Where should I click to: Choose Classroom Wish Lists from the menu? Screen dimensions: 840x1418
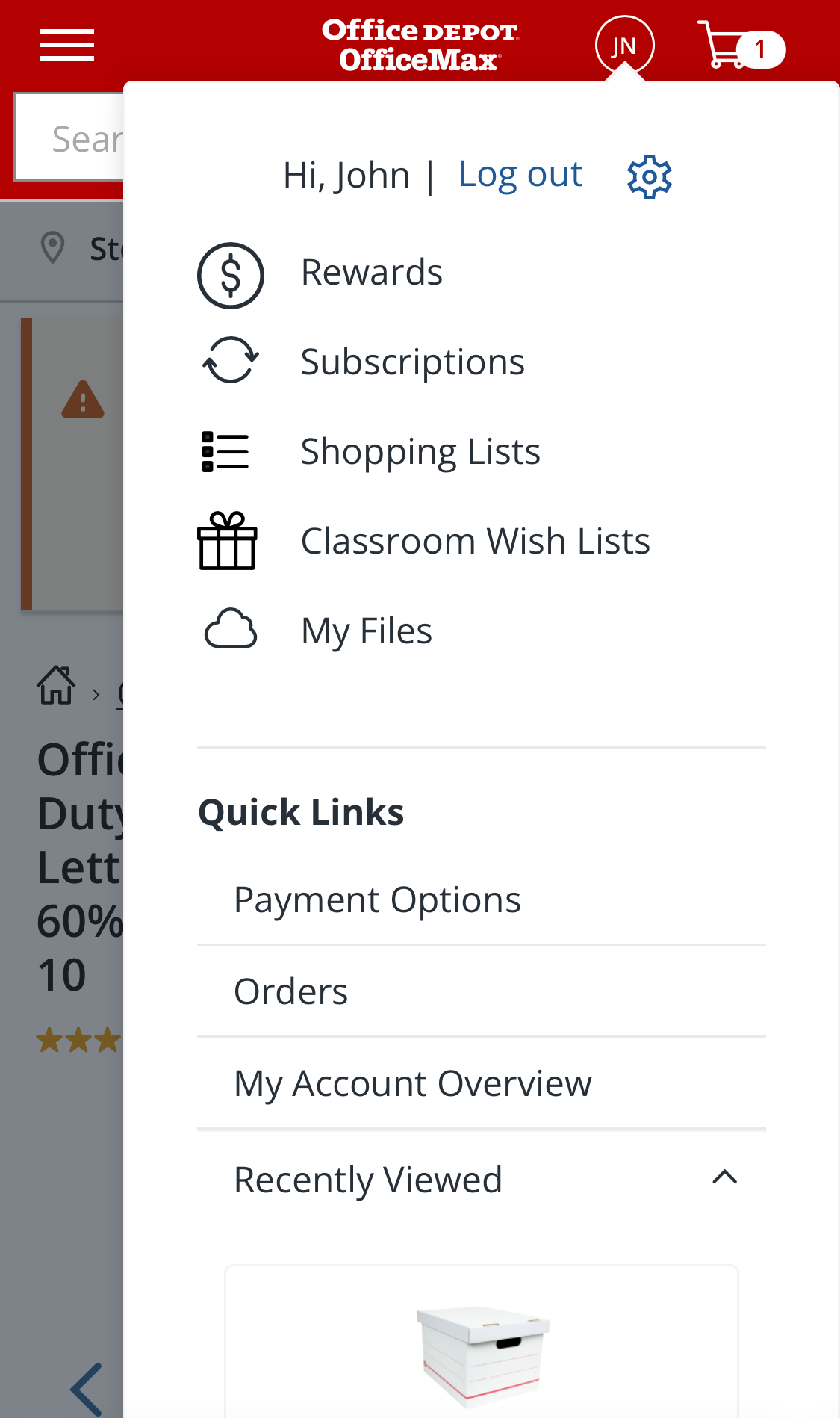(x=474, y=541)
